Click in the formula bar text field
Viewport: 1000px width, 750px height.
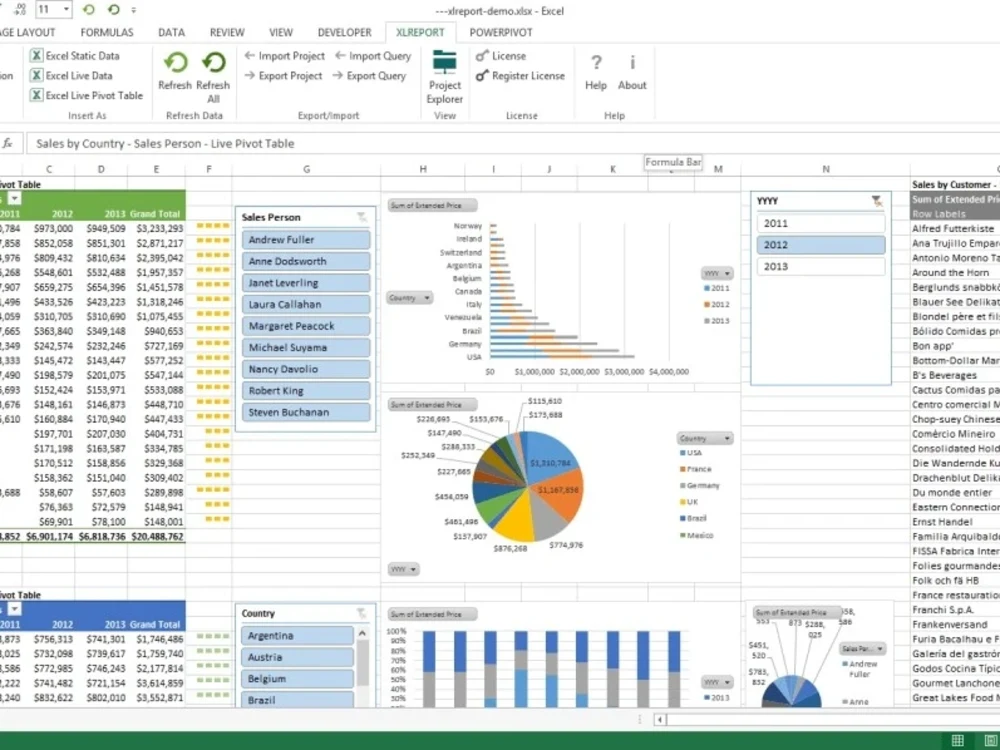pos(513,143)
